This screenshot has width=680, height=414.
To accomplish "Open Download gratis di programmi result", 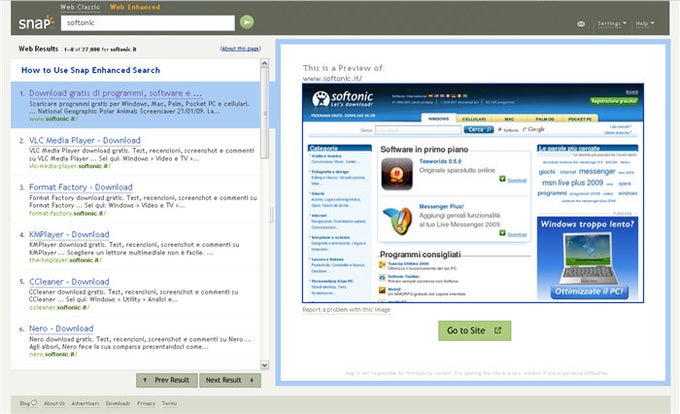I will coord(115,93).
